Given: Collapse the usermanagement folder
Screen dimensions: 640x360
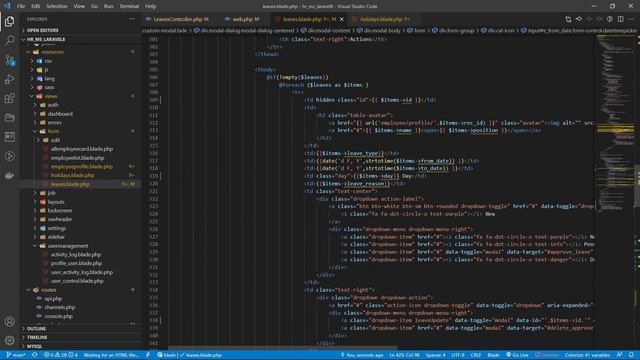Looking at the screenshot, I should click(x=80, y=246).
